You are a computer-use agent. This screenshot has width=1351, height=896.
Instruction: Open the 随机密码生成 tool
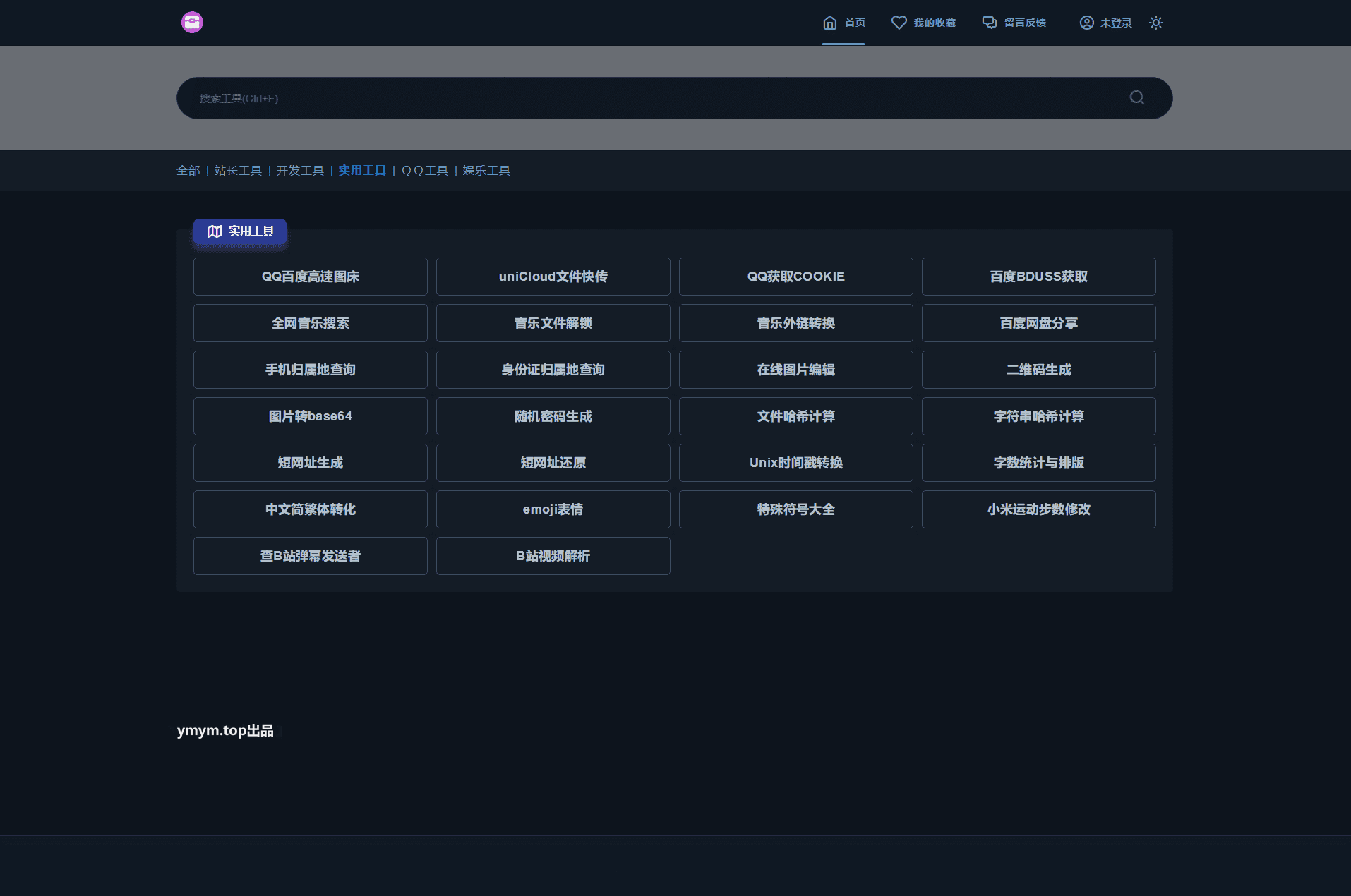click(x=553, y=416)
